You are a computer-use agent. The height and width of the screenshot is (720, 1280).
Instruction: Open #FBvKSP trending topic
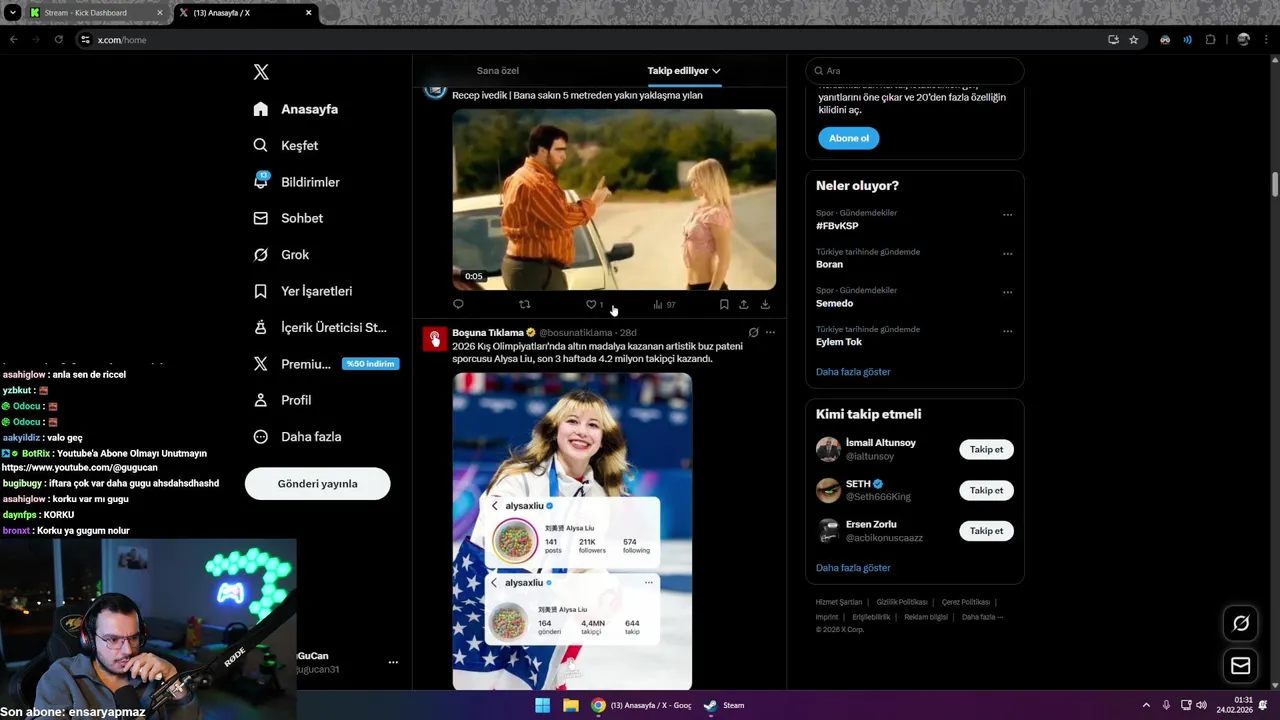click(x=837, y=226)
